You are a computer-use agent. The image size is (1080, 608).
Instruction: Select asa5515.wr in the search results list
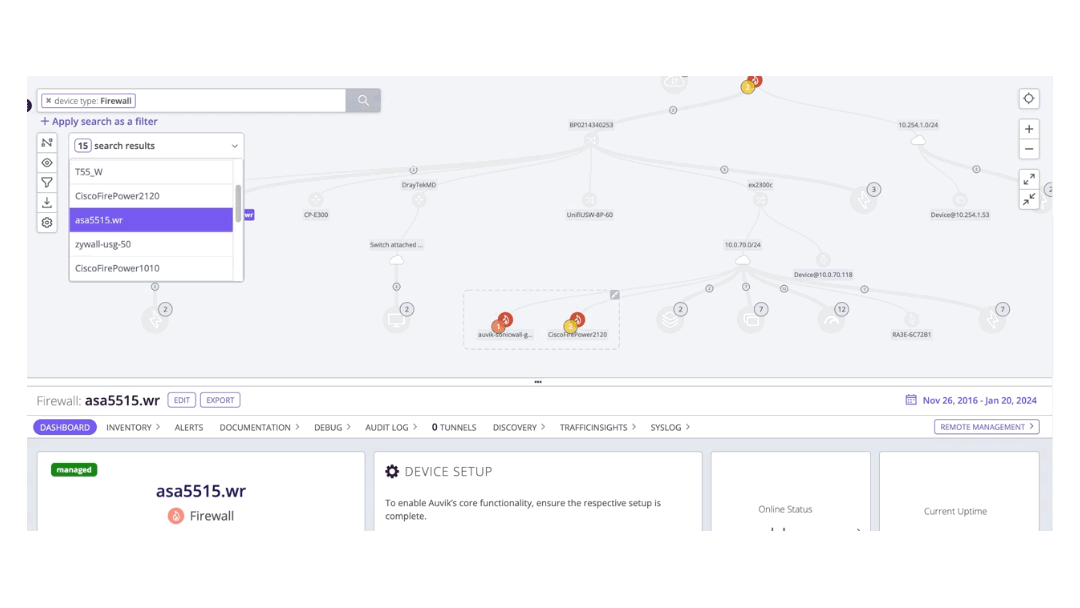coord(151,220)
